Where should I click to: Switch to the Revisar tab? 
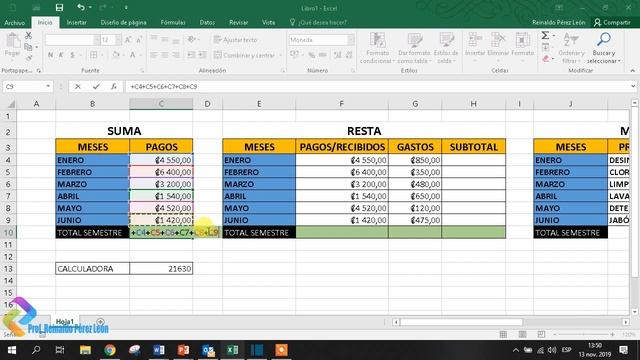point(238,22)
